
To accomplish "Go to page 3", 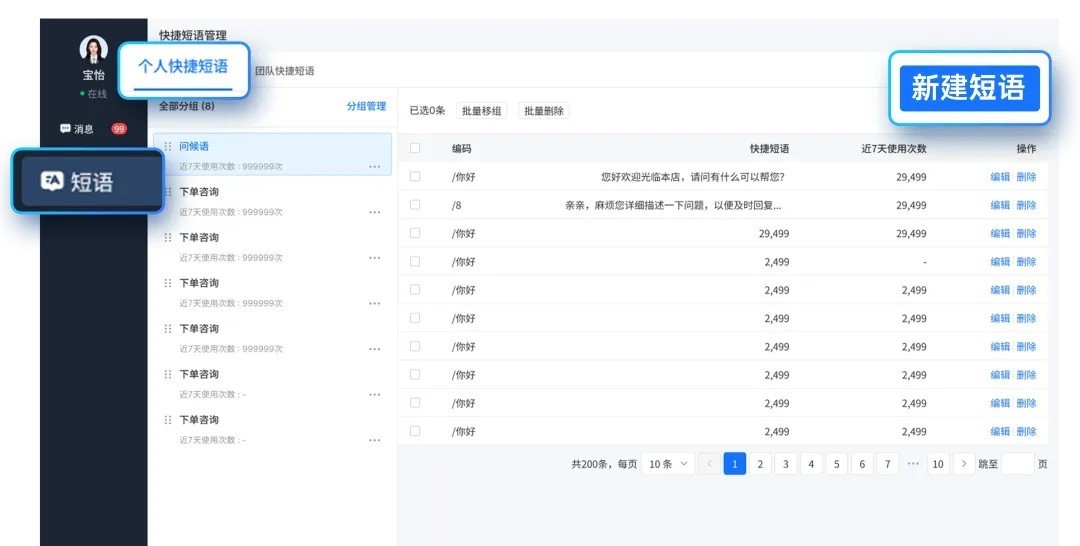I will [x=786, y=464].
